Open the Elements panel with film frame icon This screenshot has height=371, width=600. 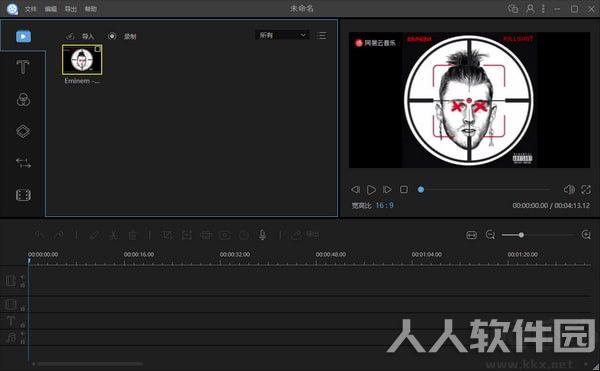(23, 195)
